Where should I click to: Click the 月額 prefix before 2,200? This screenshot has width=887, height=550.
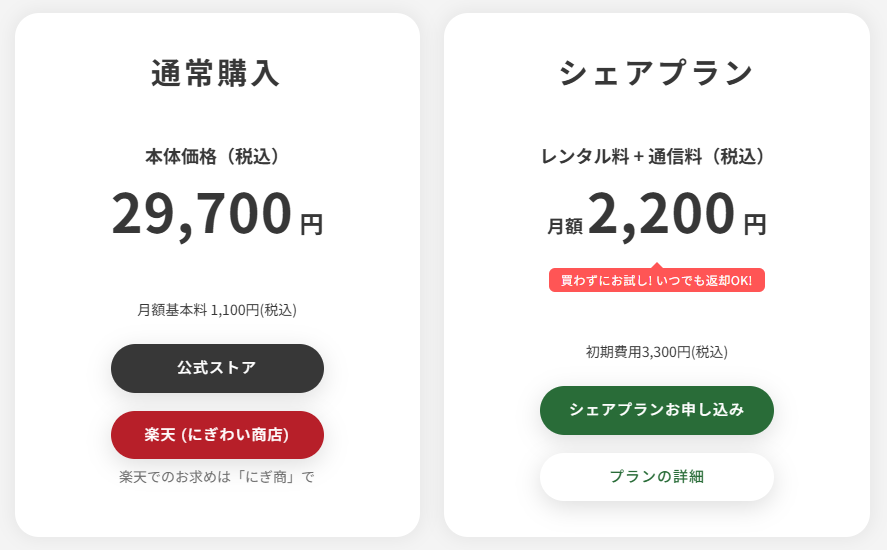tap(564, 227)
